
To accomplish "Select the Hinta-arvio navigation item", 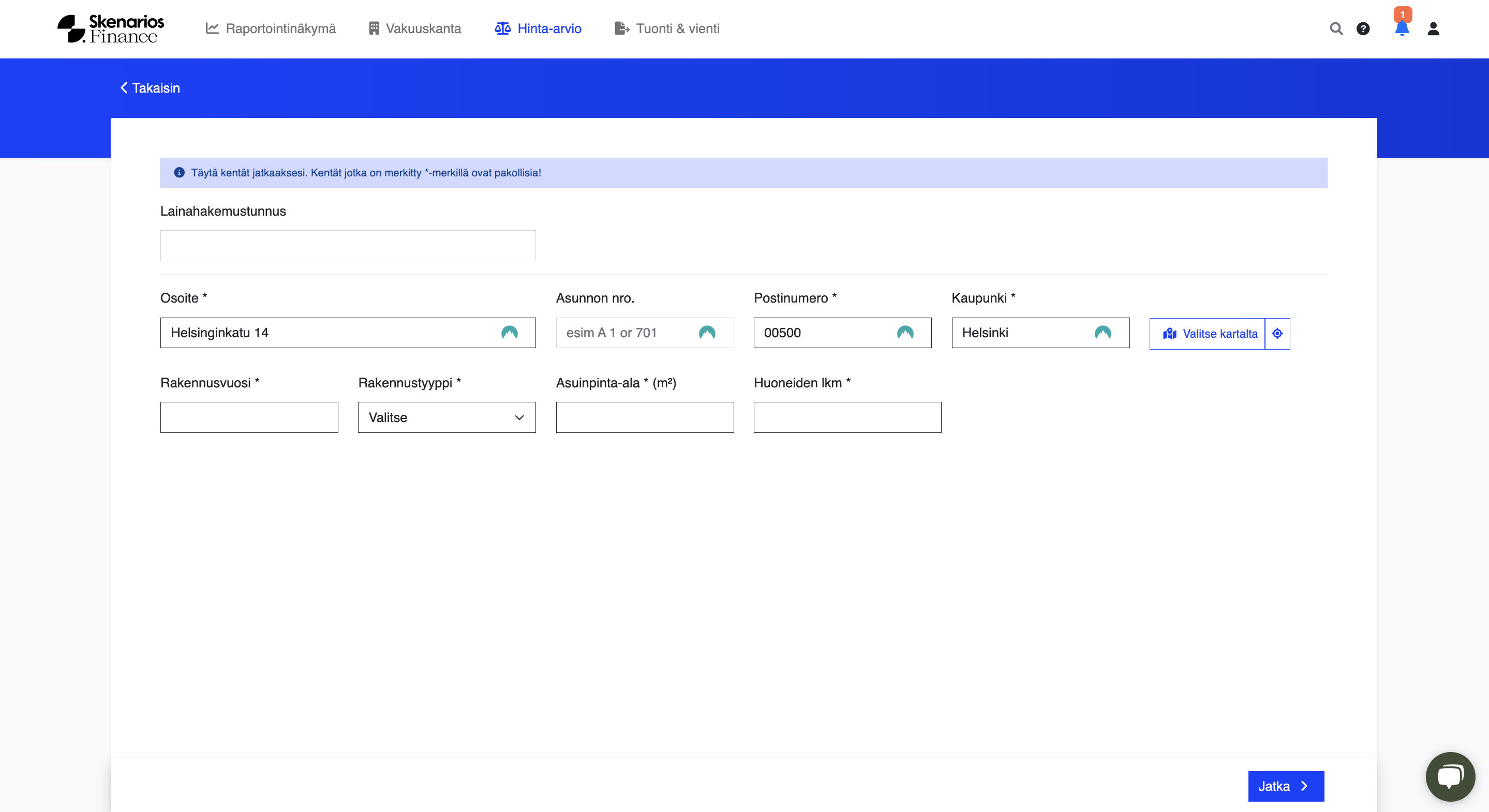I will pos(538,29).
